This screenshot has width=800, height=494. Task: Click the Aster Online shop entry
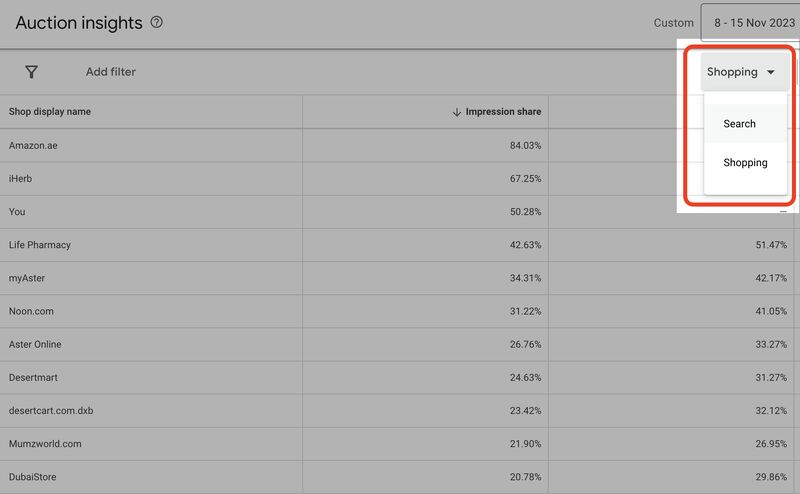pyautogui.click(x=35, y=344)
